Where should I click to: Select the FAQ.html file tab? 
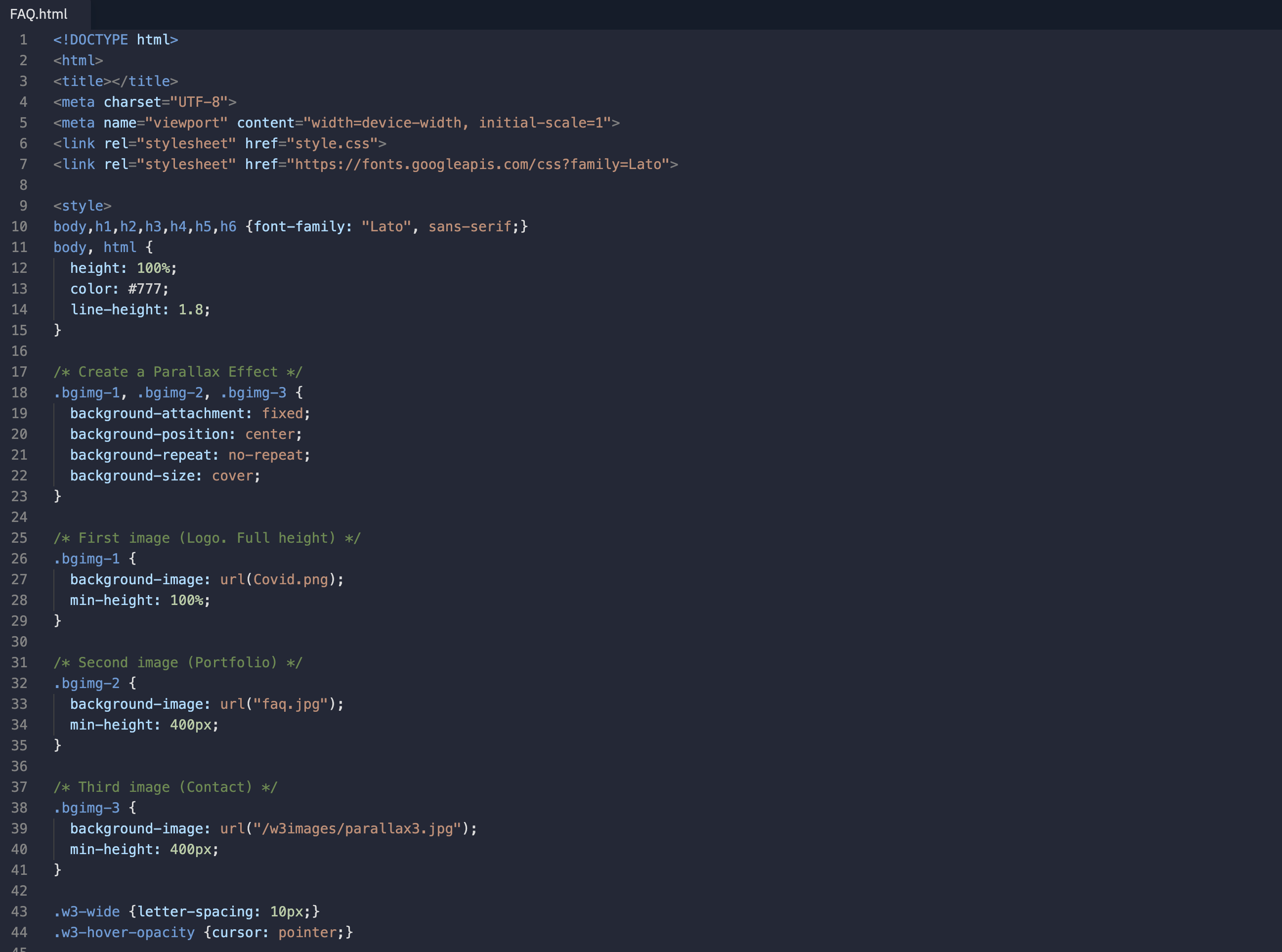coord(39,14)
